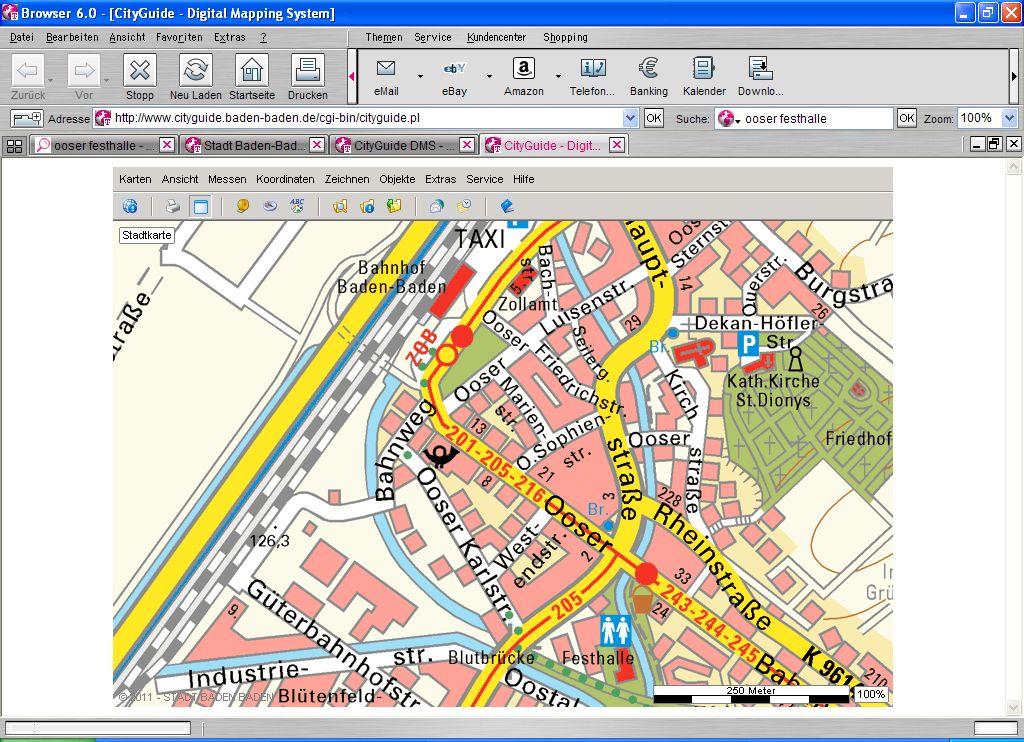Reload the page with Neu Laden

(x=196, y=71)
